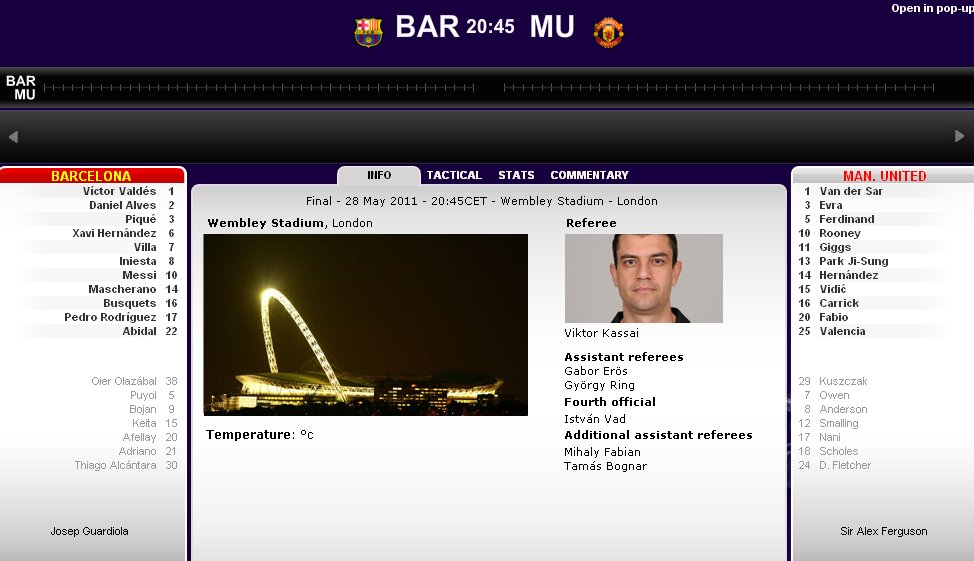Screen dimensions: 974x561
Task: Open the STATS tab
Action: (x=516, y=175)
